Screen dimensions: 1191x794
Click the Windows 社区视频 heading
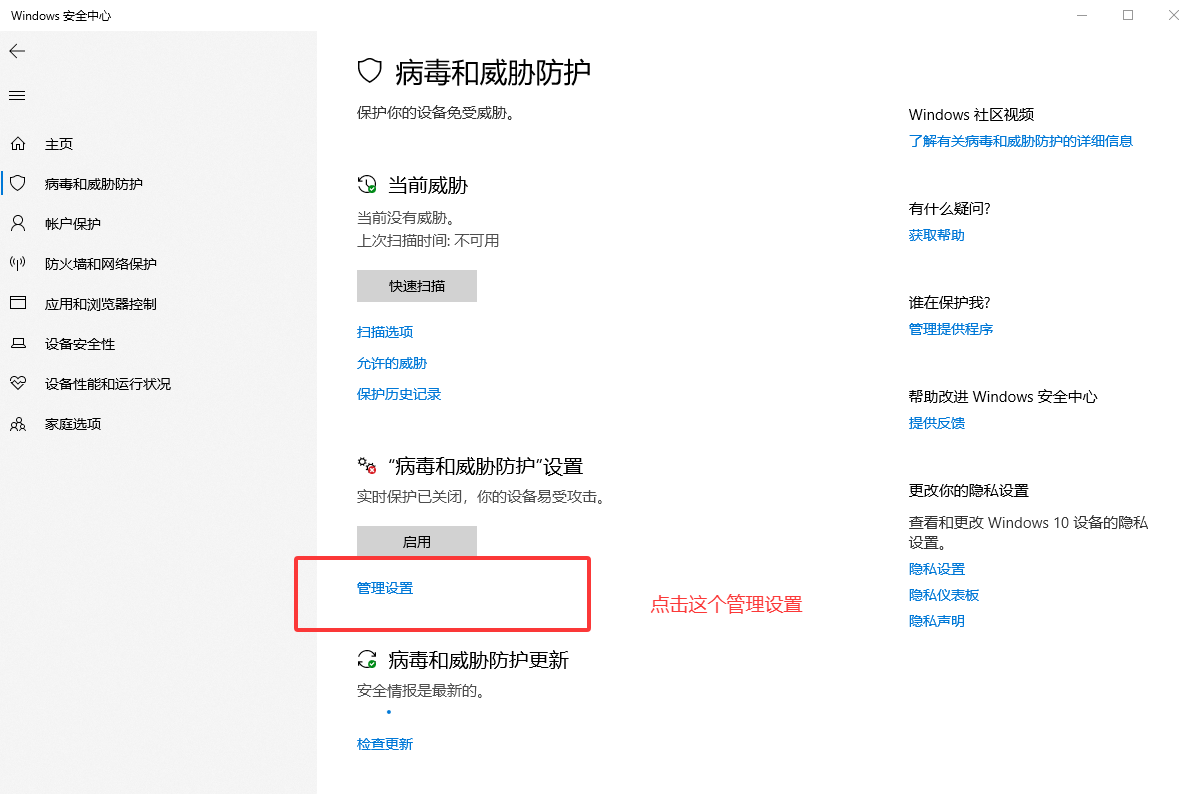pos(971,115)
